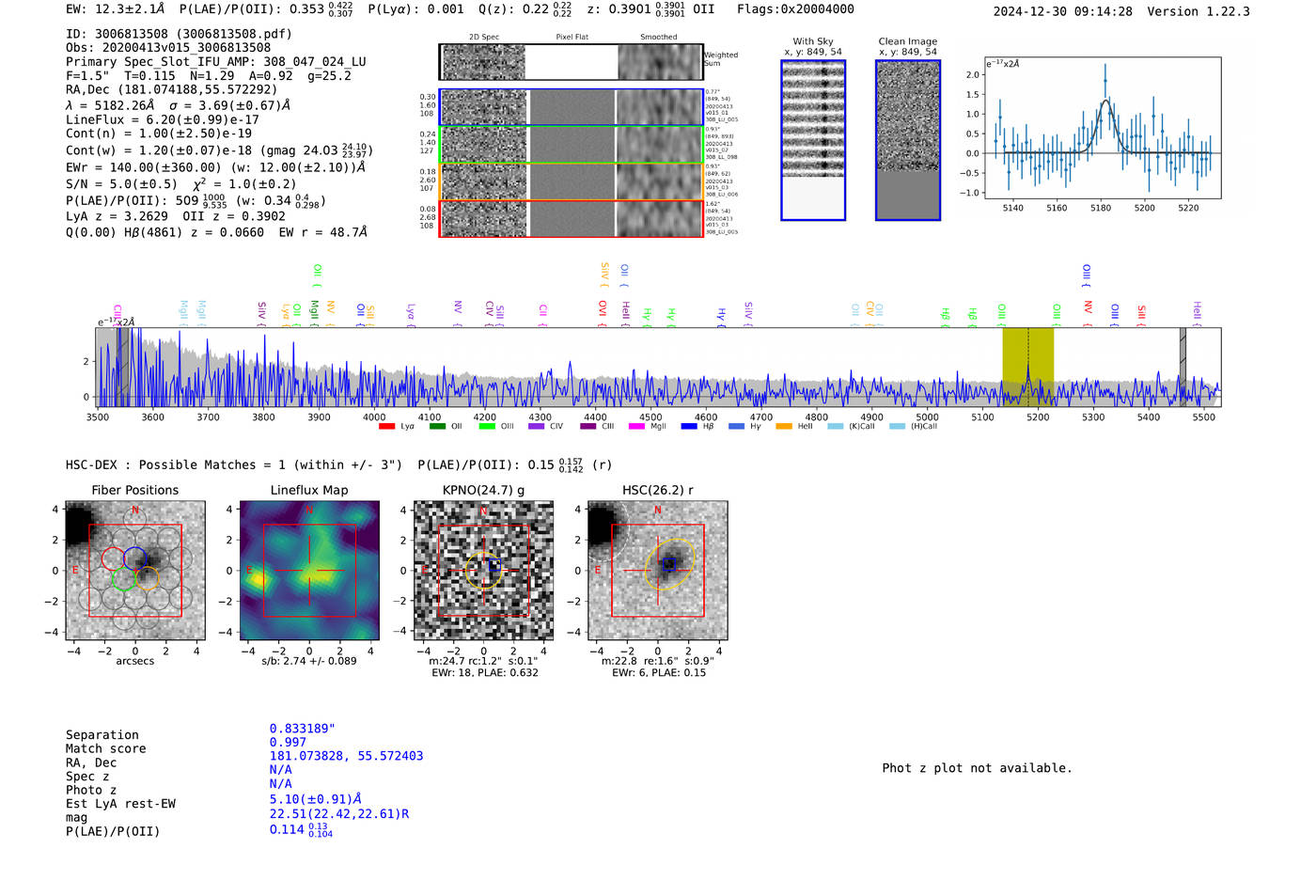
Task: Click 'Phot z plot not available.' message
Action: 977,768
